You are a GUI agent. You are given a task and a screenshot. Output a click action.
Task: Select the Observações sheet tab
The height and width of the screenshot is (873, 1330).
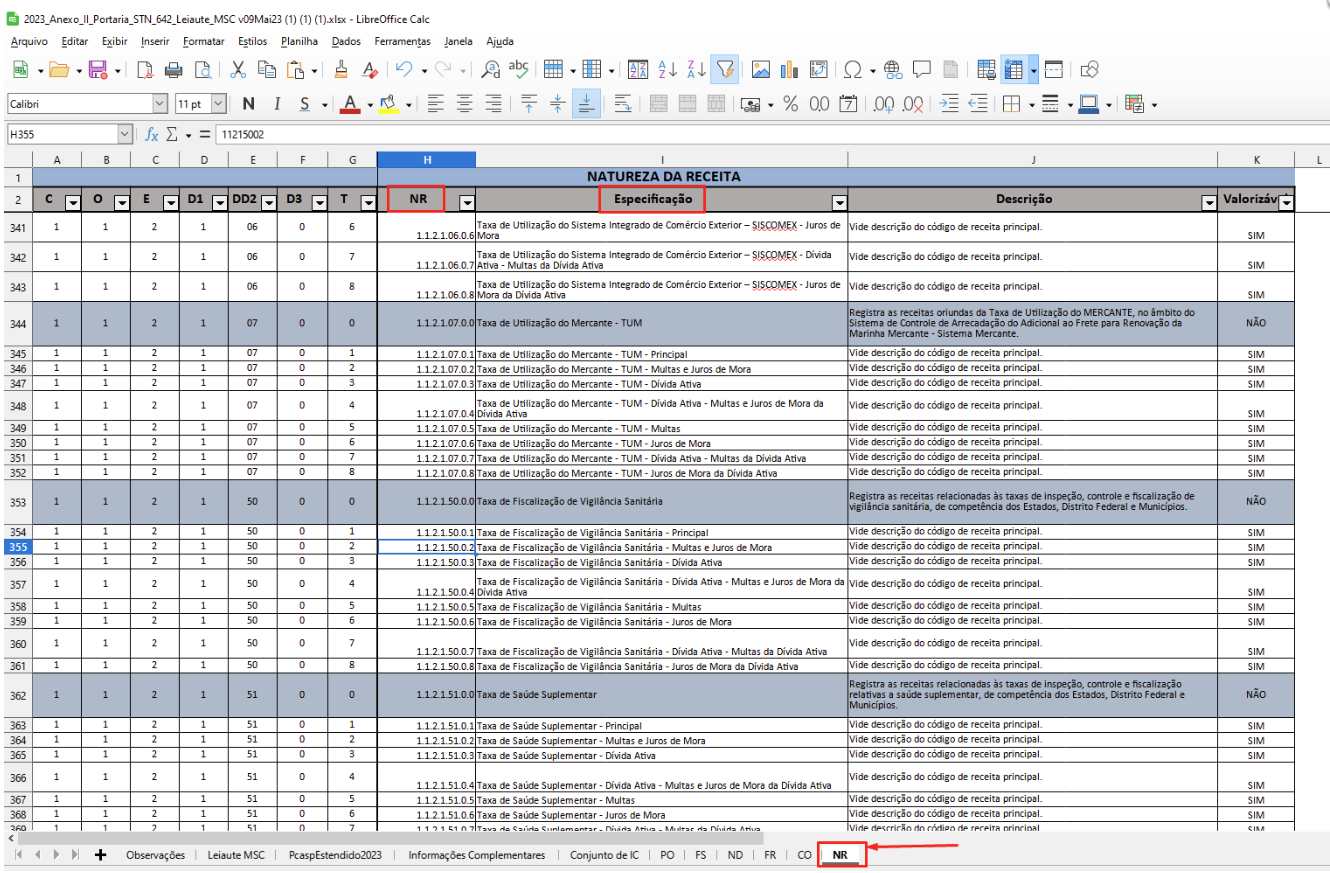coord(155,856)
